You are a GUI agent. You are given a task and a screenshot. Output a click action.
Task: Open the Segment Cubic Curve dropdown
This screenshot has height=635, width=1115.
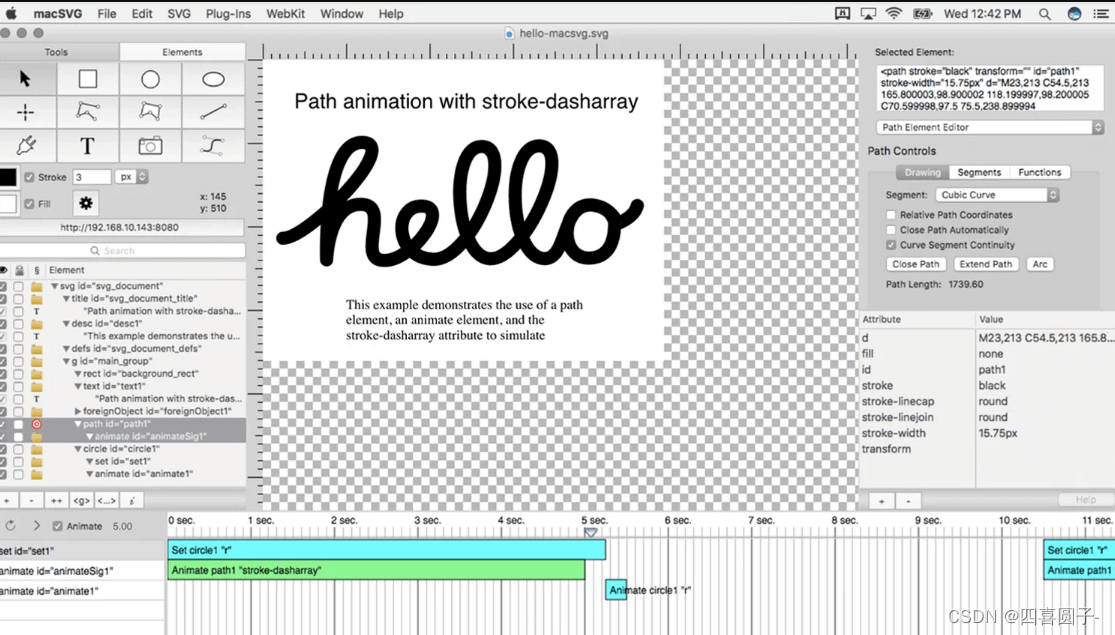pos(997,195)
